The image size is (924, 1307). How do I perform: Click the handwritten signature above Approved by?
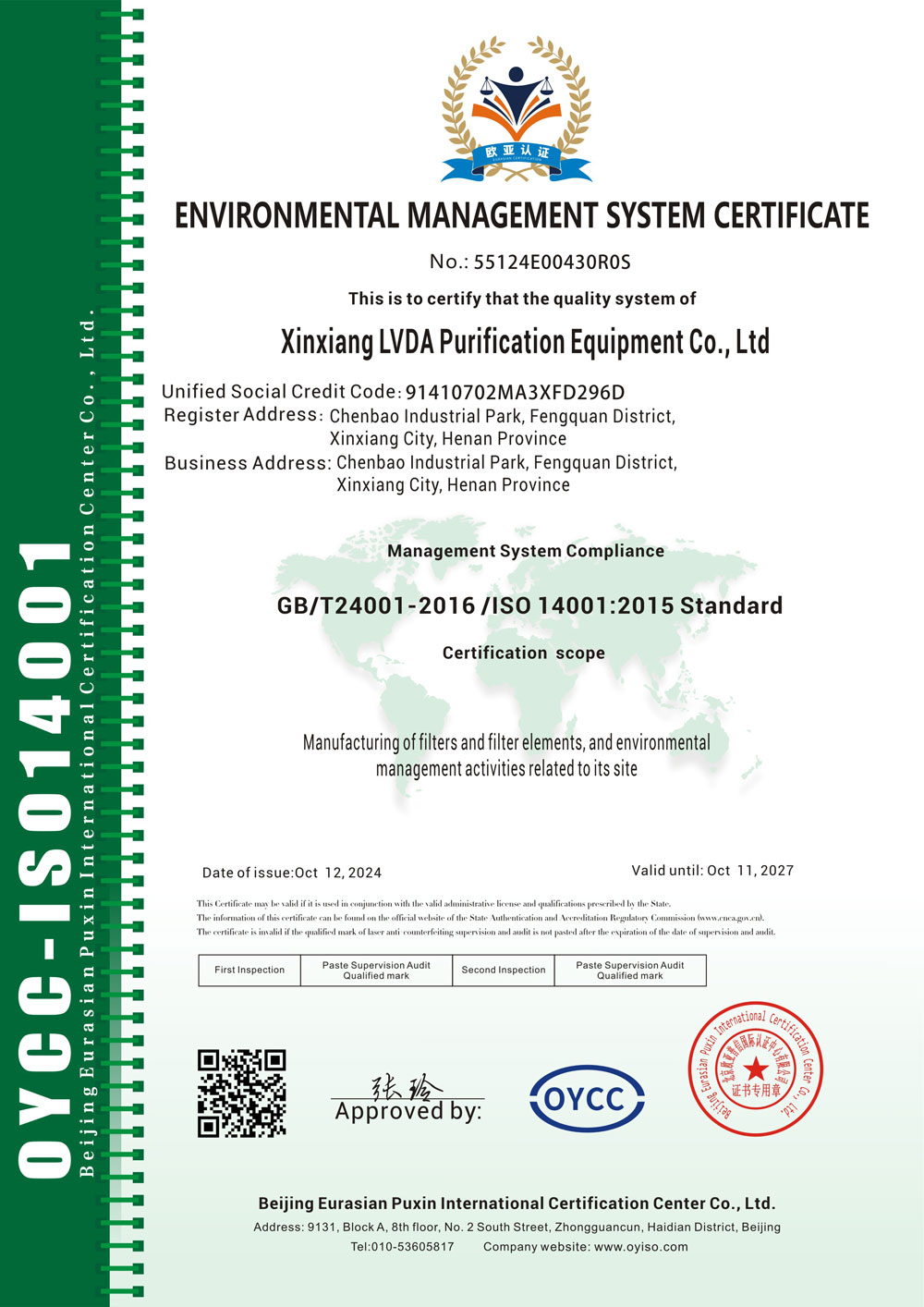(x=407, y=1086)
